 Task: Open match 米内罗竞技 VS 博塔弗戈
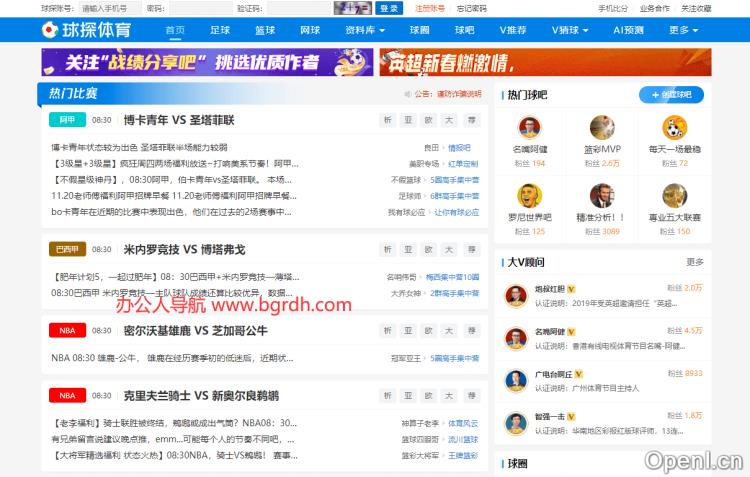184,249
